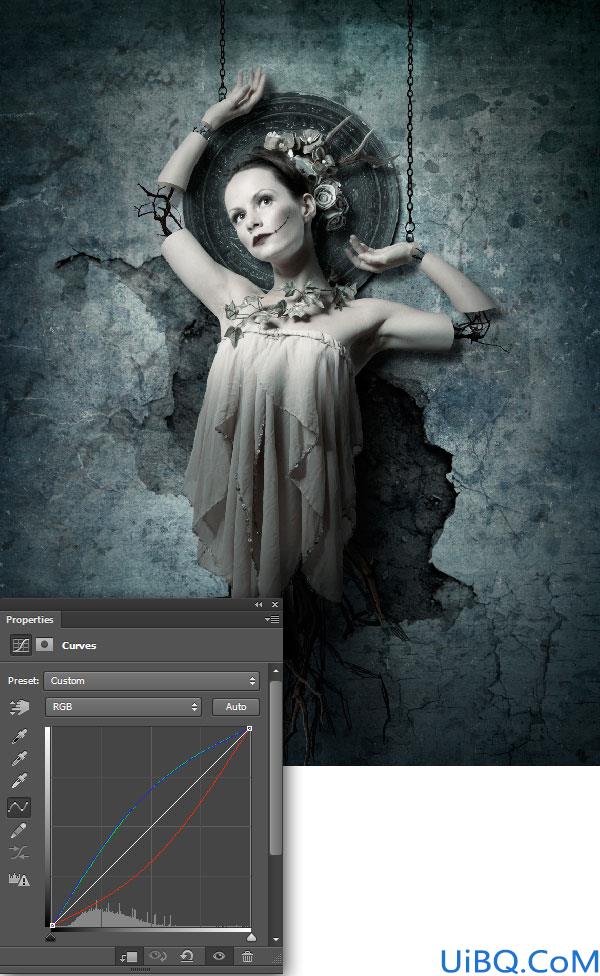Image resolution: width=600 pixels, height=976 pixels.
Task: Select the on-image targeted adjustment hand tool
Action: [x=19, y=707]
